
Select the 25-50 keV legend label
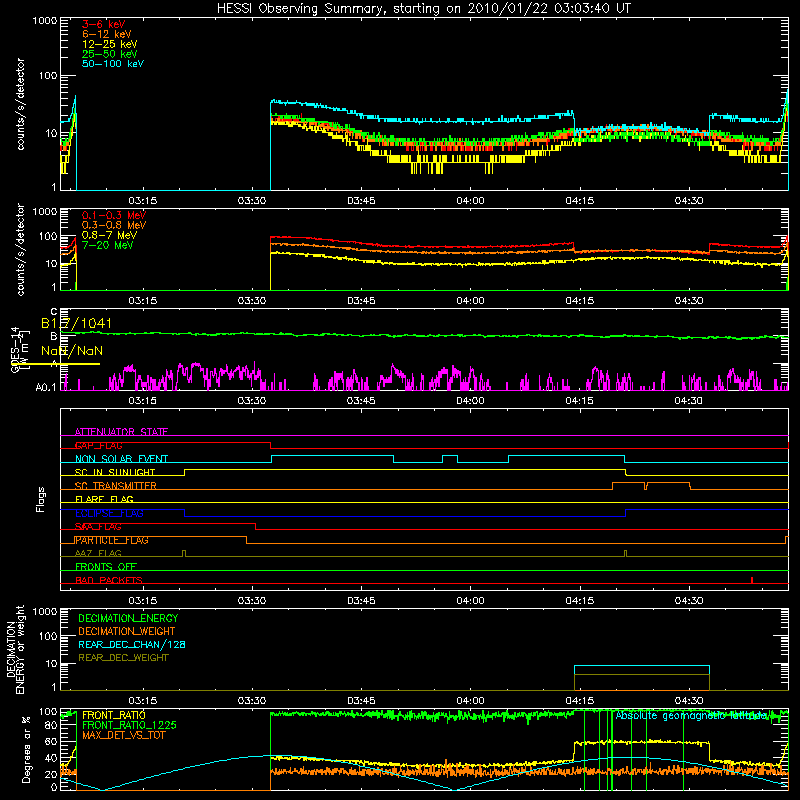tap(109, 54)
